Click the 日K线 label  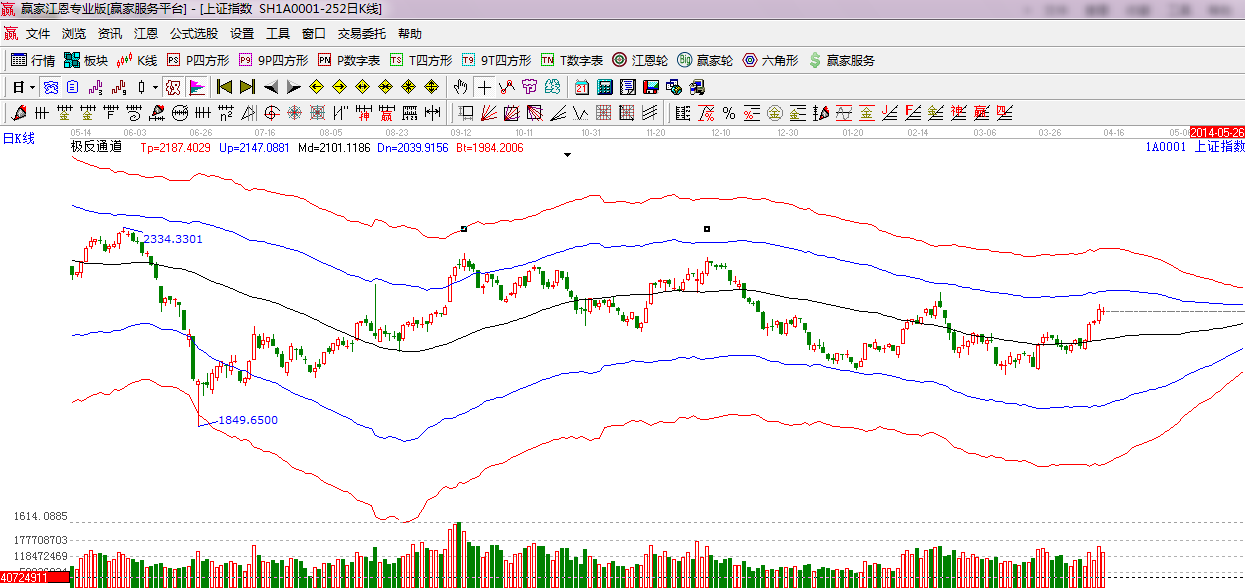(x=18, y=139)
